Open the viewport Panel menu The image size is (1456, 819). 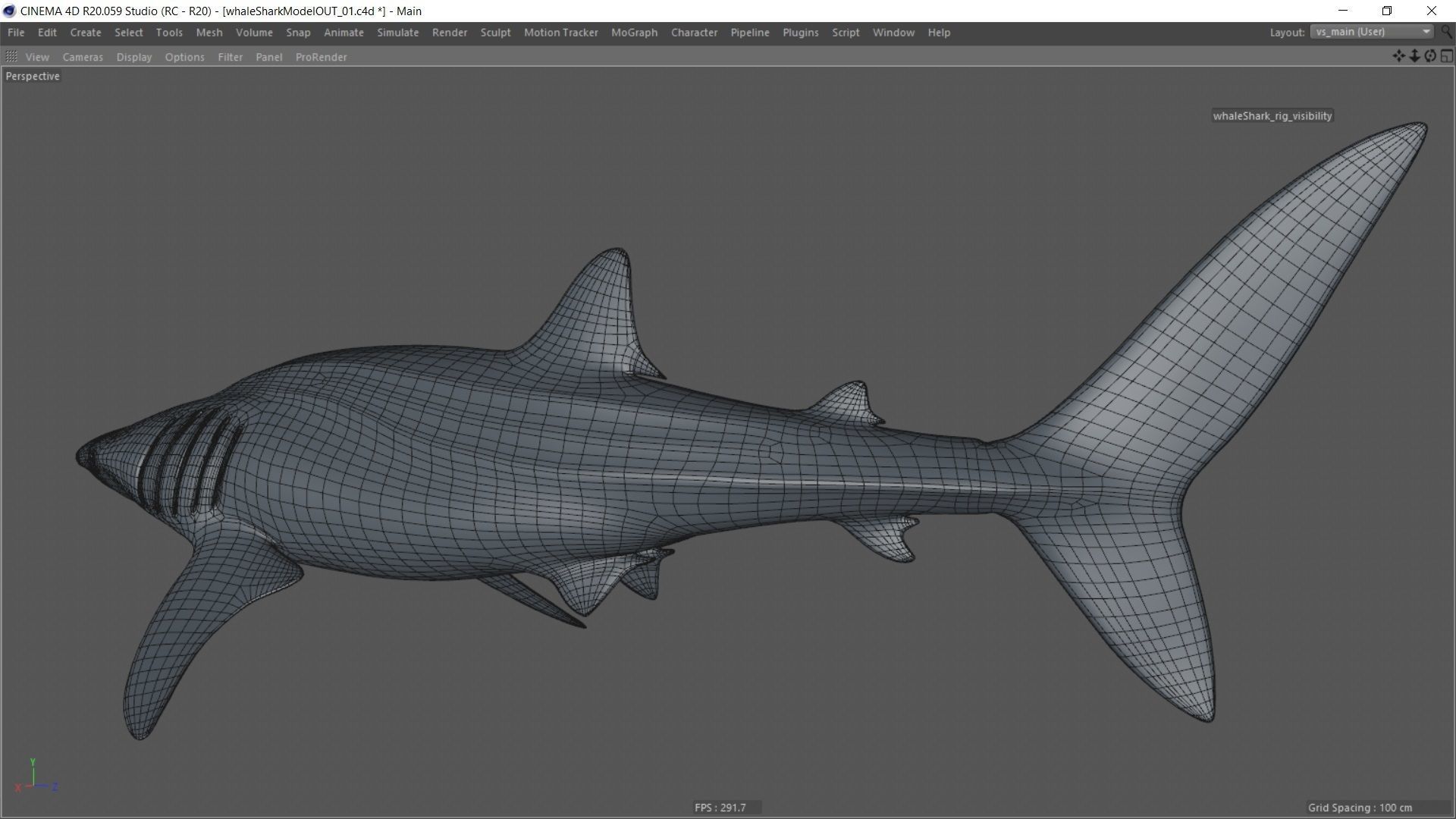(269, 57)
